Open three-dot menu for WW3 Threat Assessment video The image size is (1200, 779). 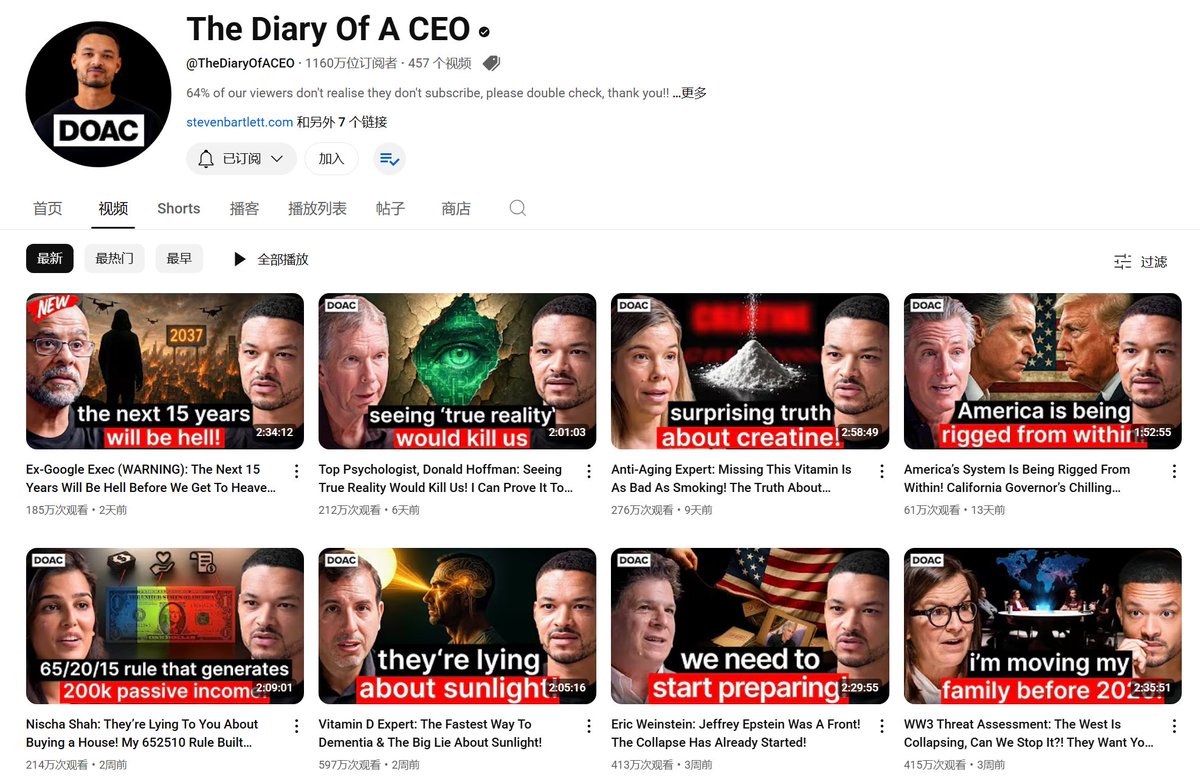coord(1174,726)
